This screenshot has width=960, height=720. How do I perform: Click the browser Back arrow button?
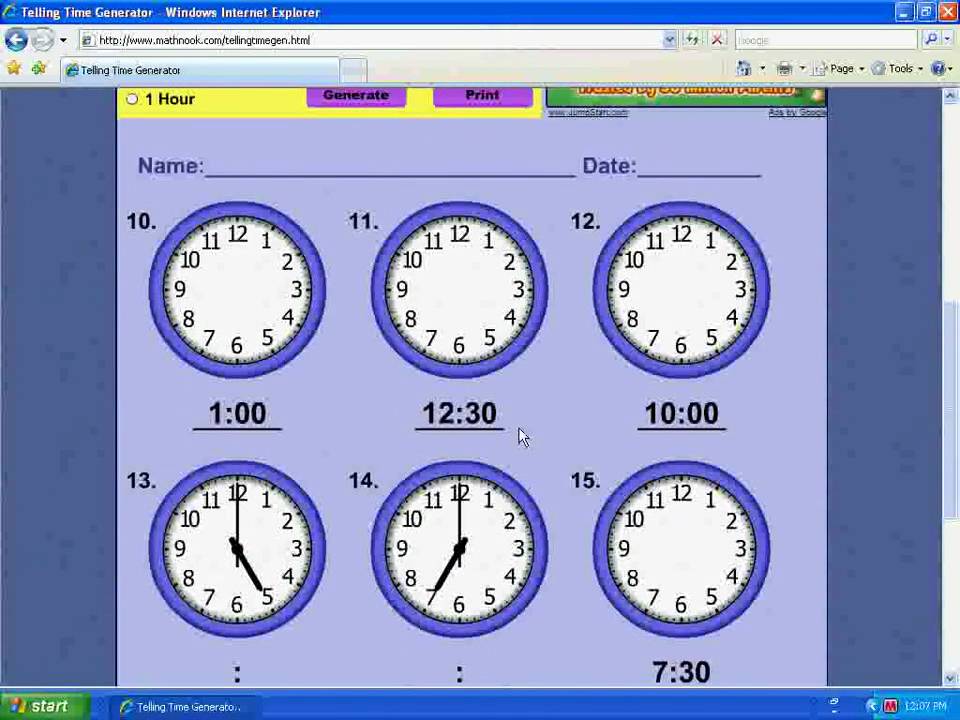pyautogui.click(x=16, y=40)
